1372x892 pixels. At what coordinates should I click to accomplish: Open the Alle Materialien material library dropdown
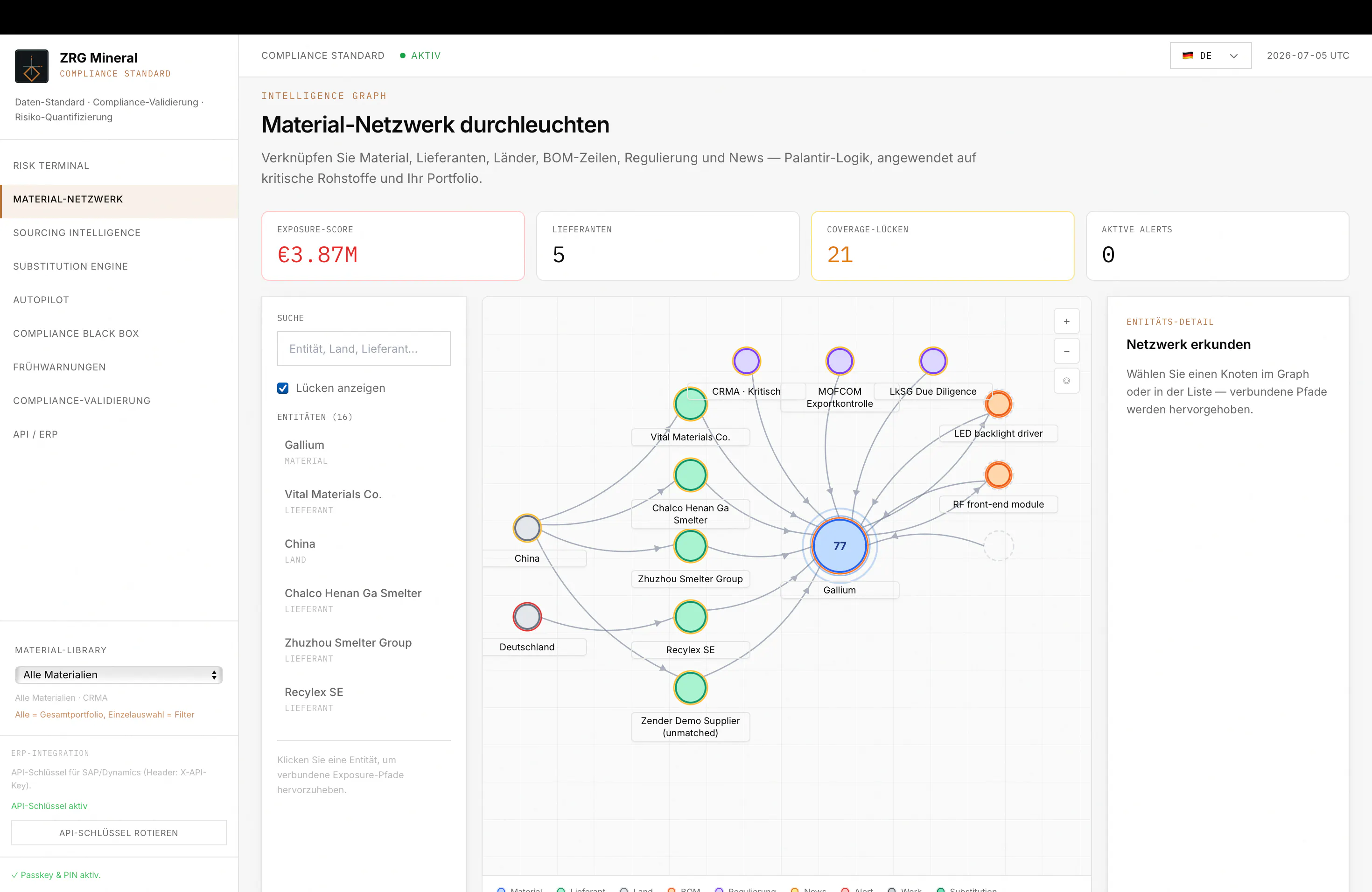pos(119,674)
